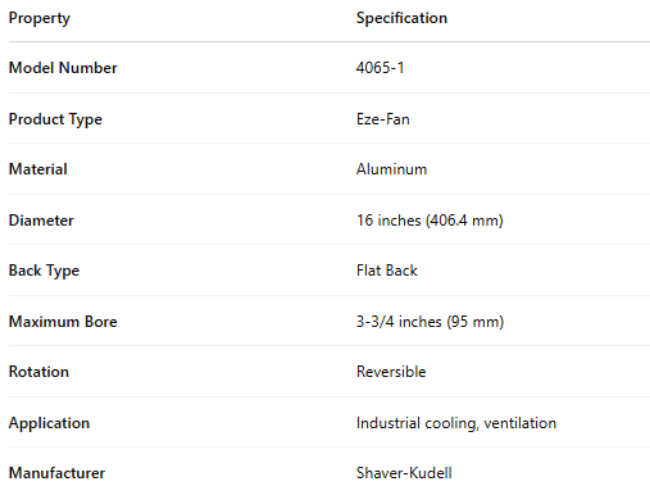
Task: Select the Product Type label
Action: (55, 119)
